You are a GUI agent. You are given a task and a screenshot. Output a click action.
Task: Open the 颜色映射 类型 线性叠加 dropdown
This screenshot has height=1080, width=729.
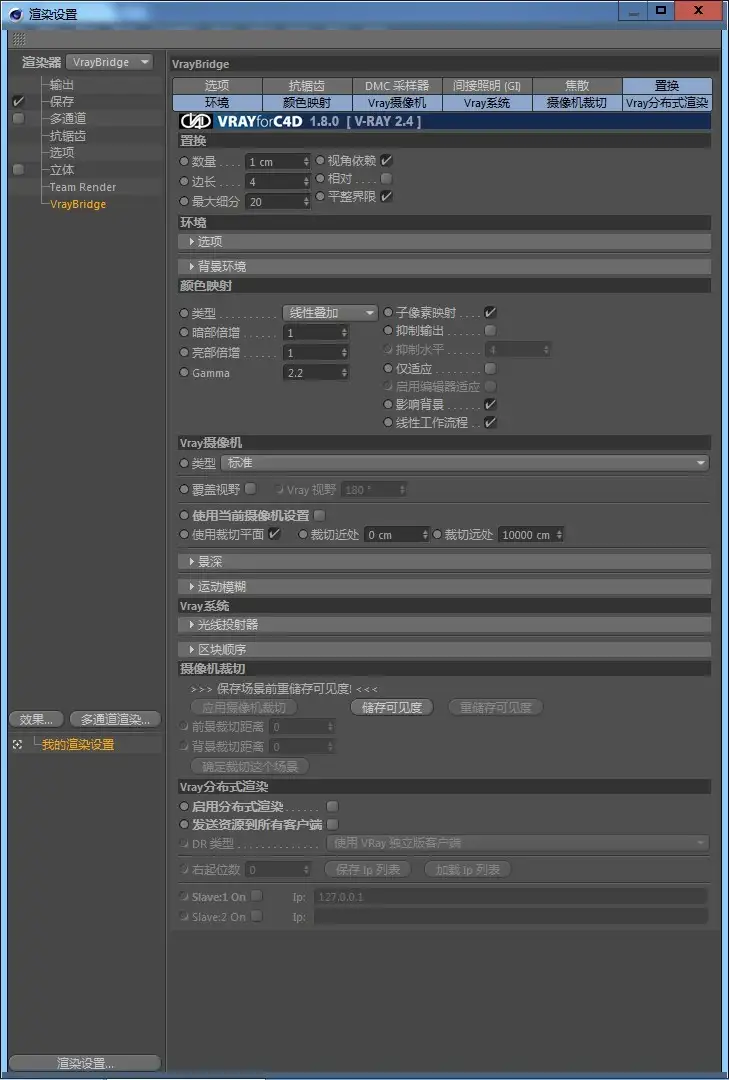pos(330,313)
